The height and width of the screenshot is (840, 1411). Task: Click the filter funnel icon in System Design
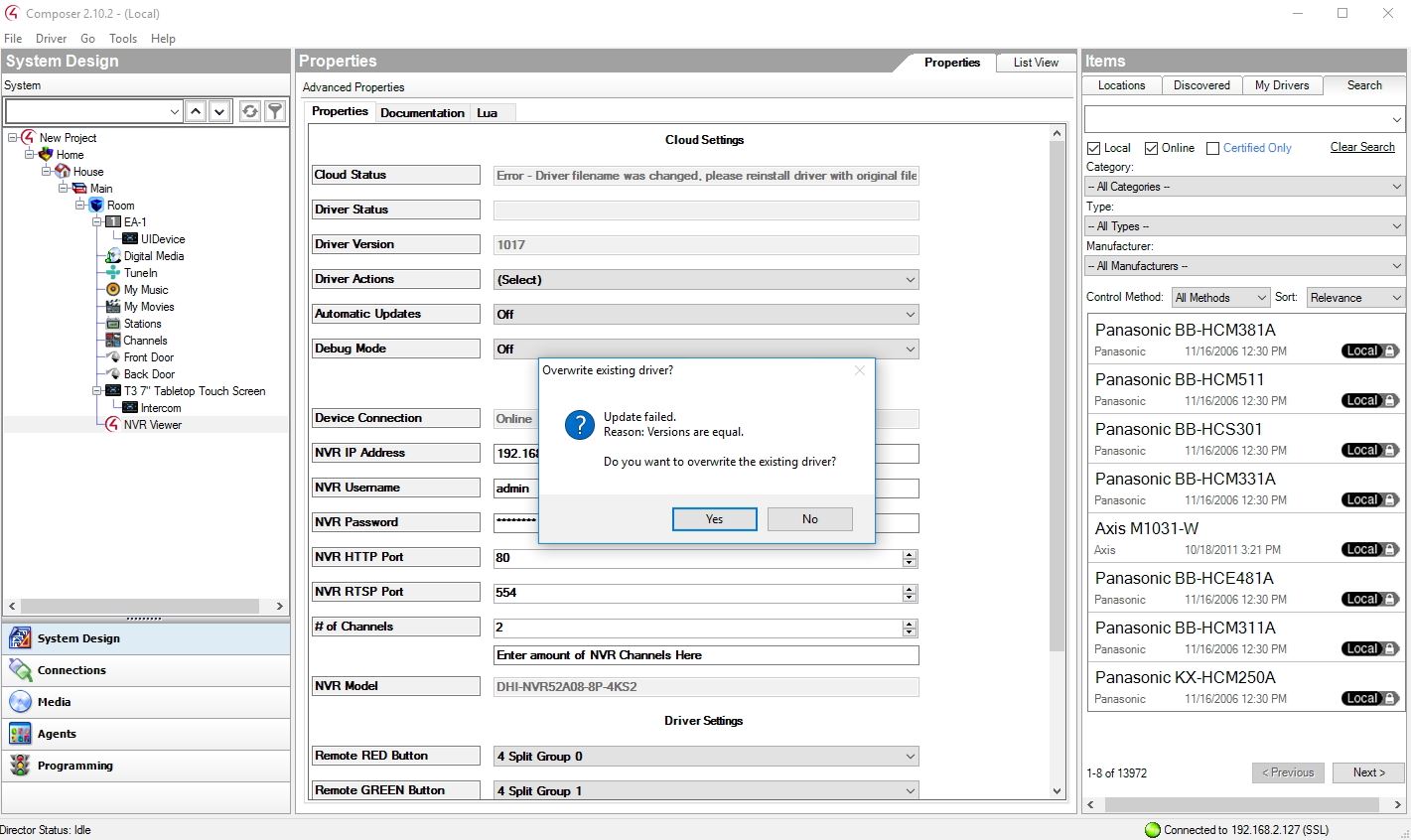pyautogui.click(x=275, y=111)
